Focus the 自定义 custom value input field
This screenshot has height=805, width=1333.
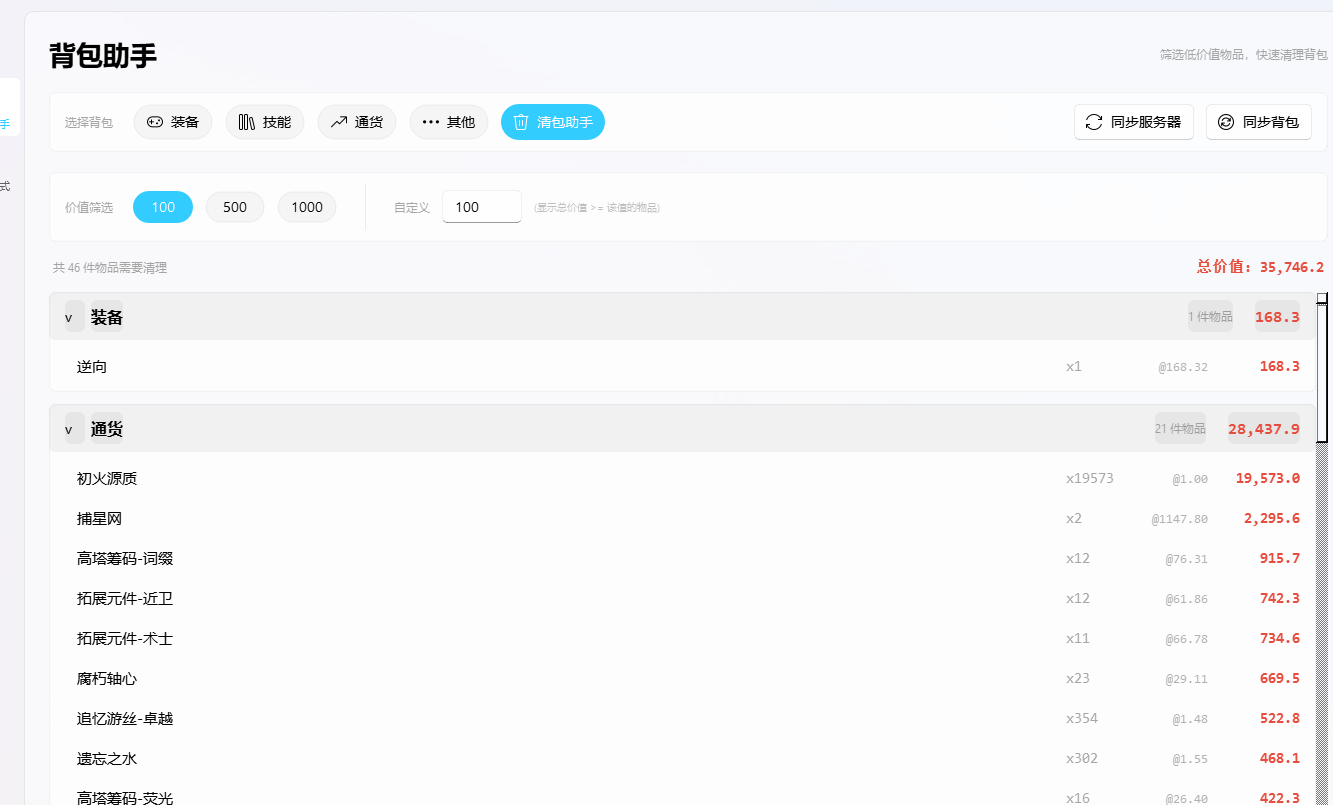(x=481, y=207)
